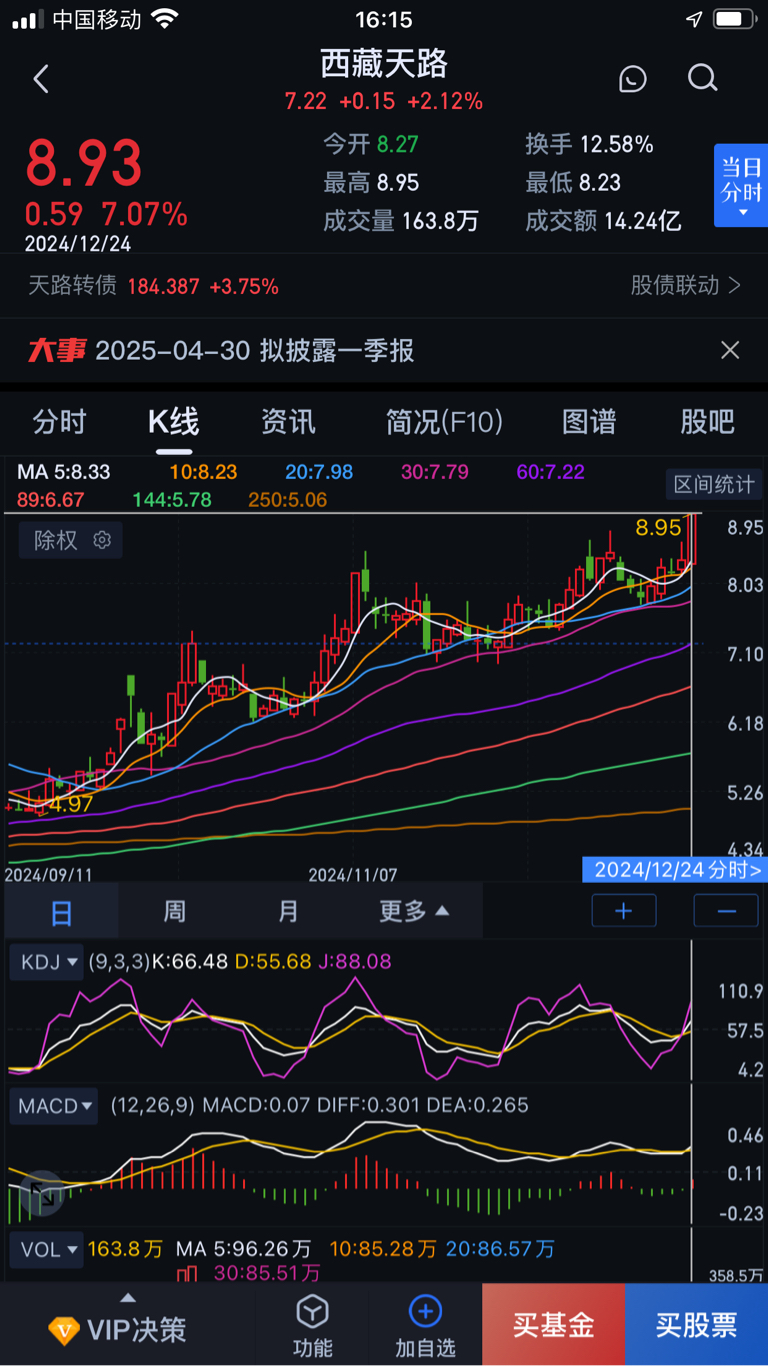Dismiss the 大事 announcement banner
This screenshot has height=1366, width=768.
pos(730,350)
